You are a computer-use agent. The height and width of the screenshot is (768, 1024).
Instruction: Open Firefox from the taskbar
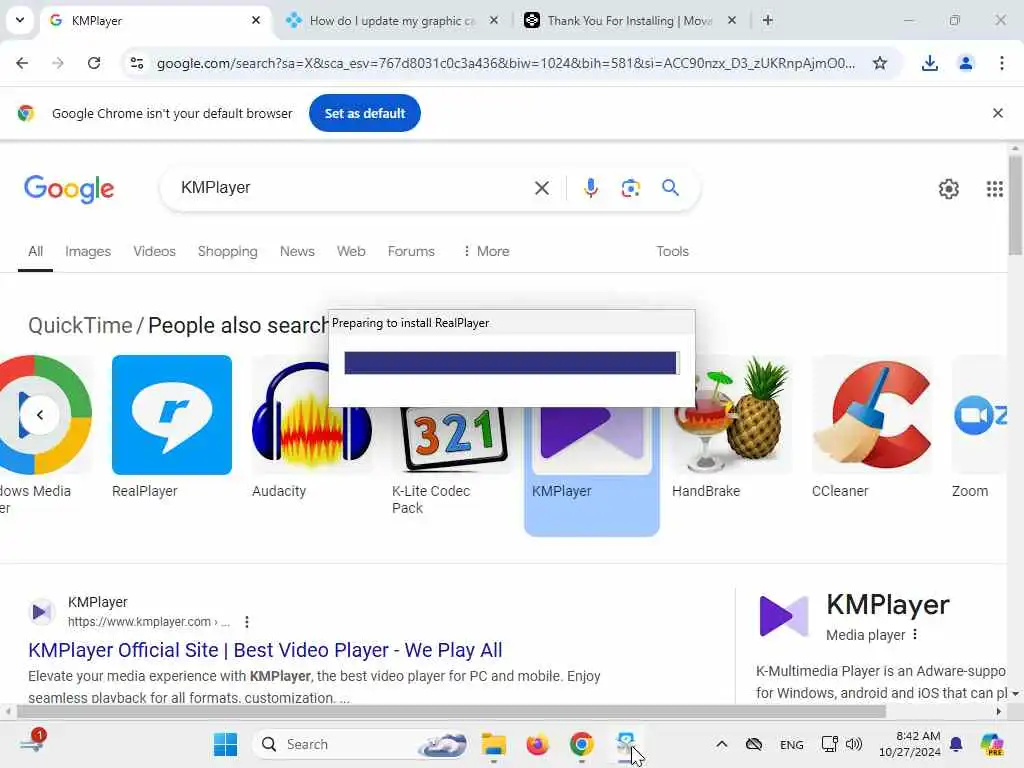[537, 744]
